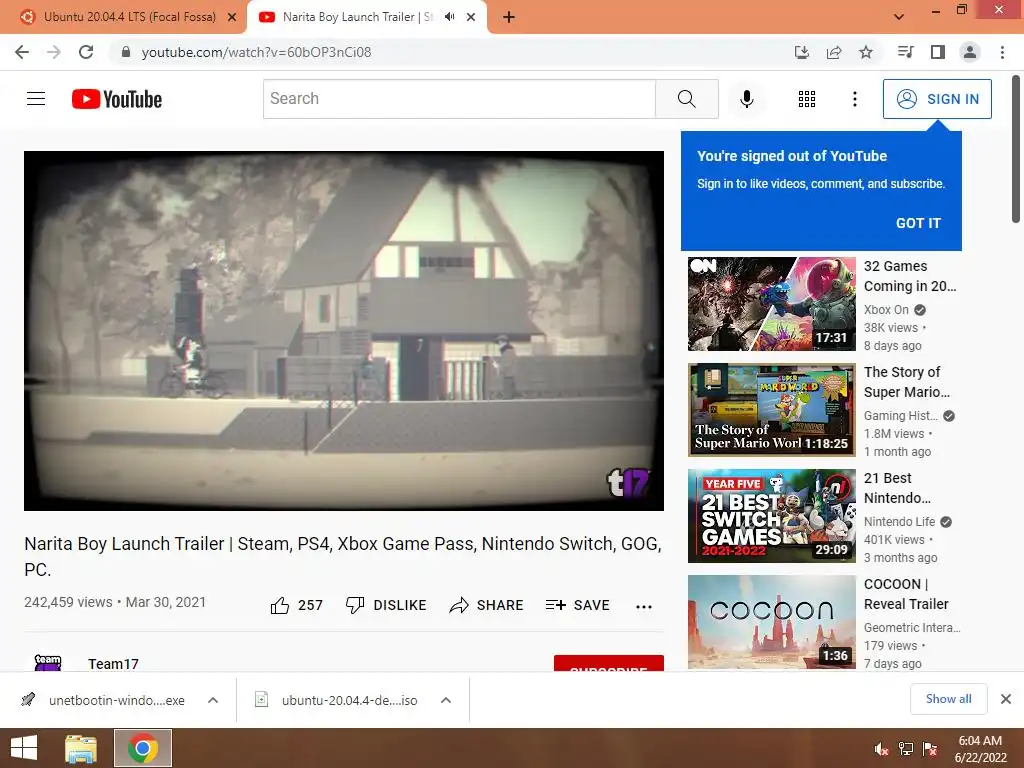Select the Narita Boy Launch Trailer tab

tap(358, 17)
